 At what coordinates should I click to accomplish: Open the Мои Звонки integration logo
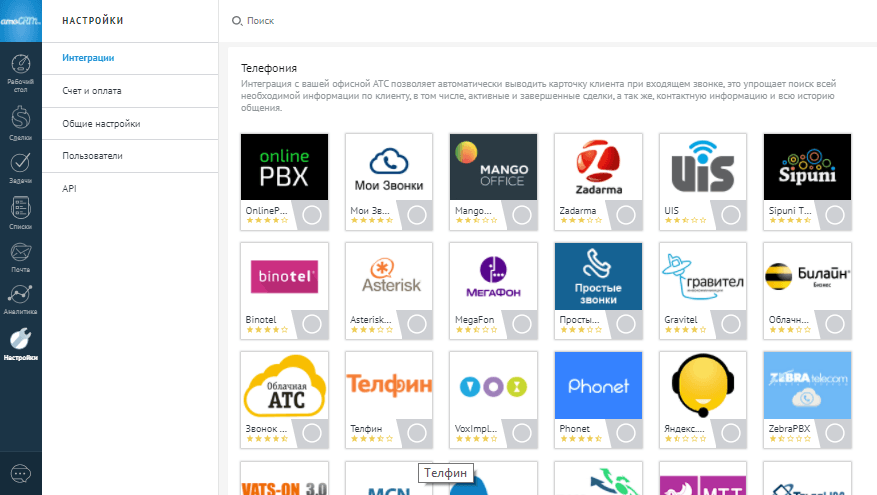point(389,167)
